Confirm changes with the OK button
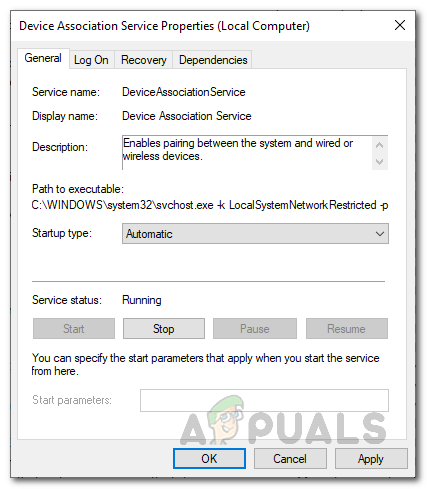 point(209,459)
